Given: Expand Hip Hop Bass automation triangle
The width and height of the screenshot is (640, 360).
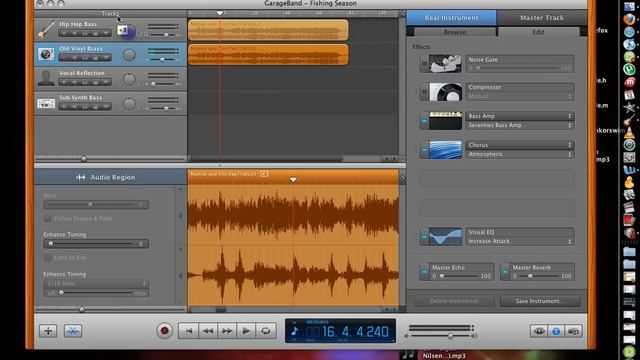Looking at the screenshot, I should 105,33.
